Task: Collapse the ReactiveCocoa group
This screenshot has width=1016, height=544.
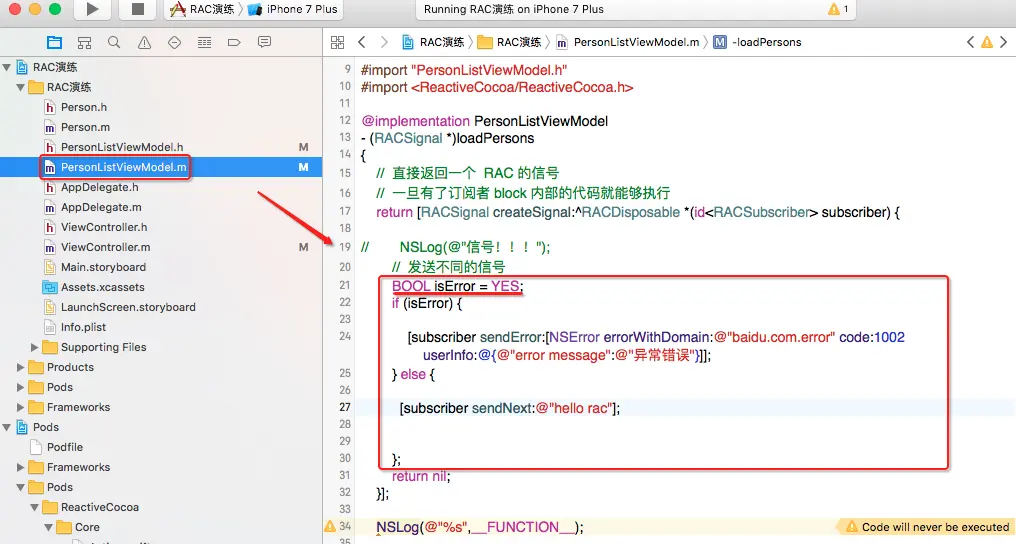Action: (x=34, y=508)
